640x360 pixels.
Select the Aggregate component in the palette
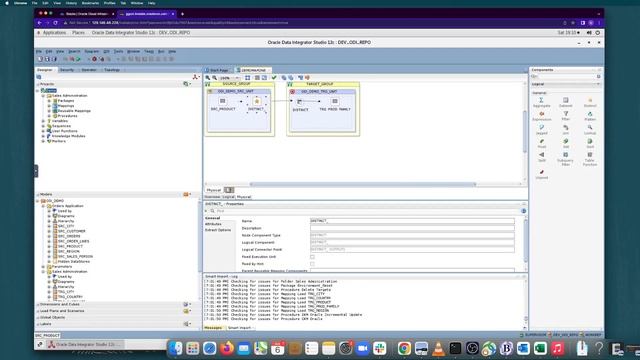click(x=542, y=102)
